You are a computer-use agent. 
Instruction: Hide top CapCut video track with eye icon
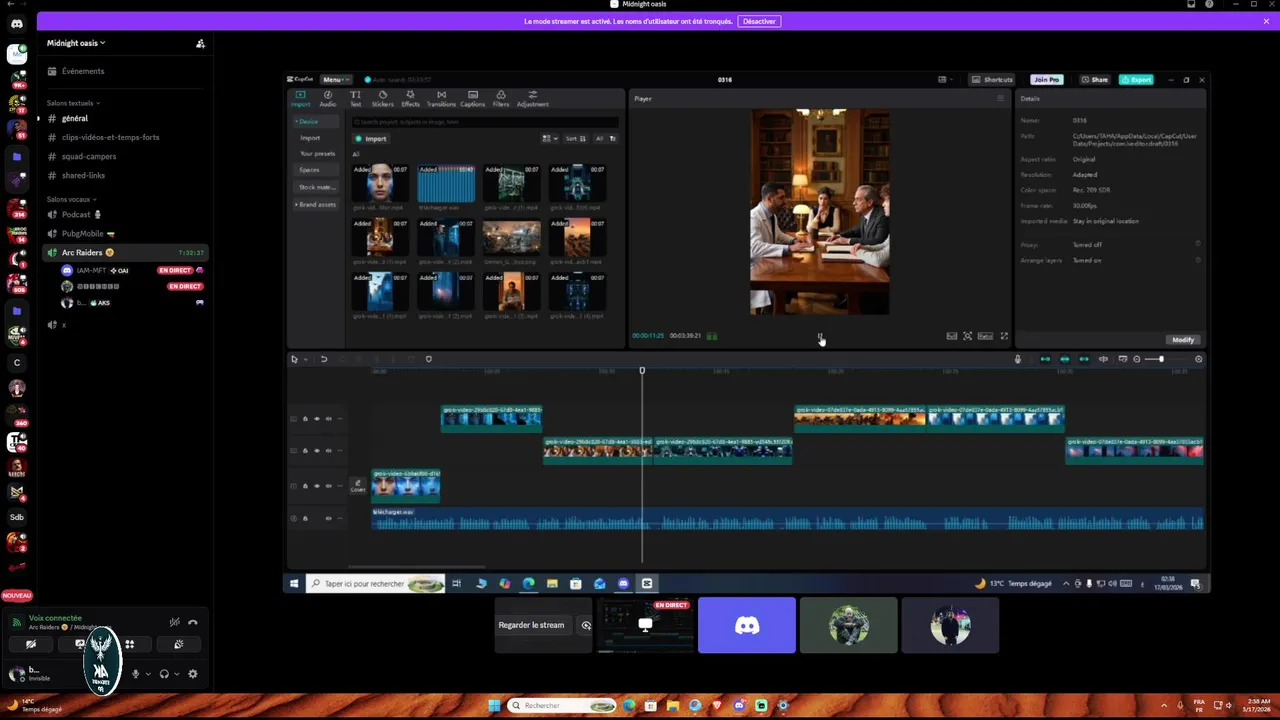317,419
